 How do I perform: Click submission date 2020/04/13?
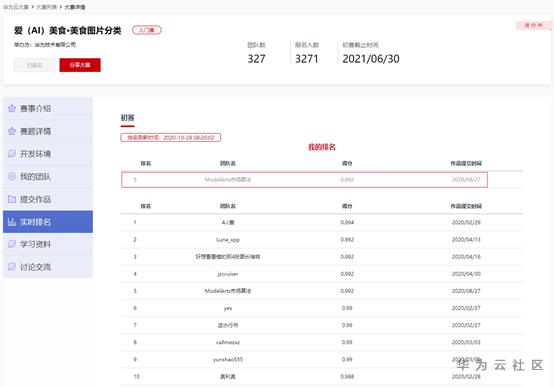pyautogui.click(x=466, y=240)
